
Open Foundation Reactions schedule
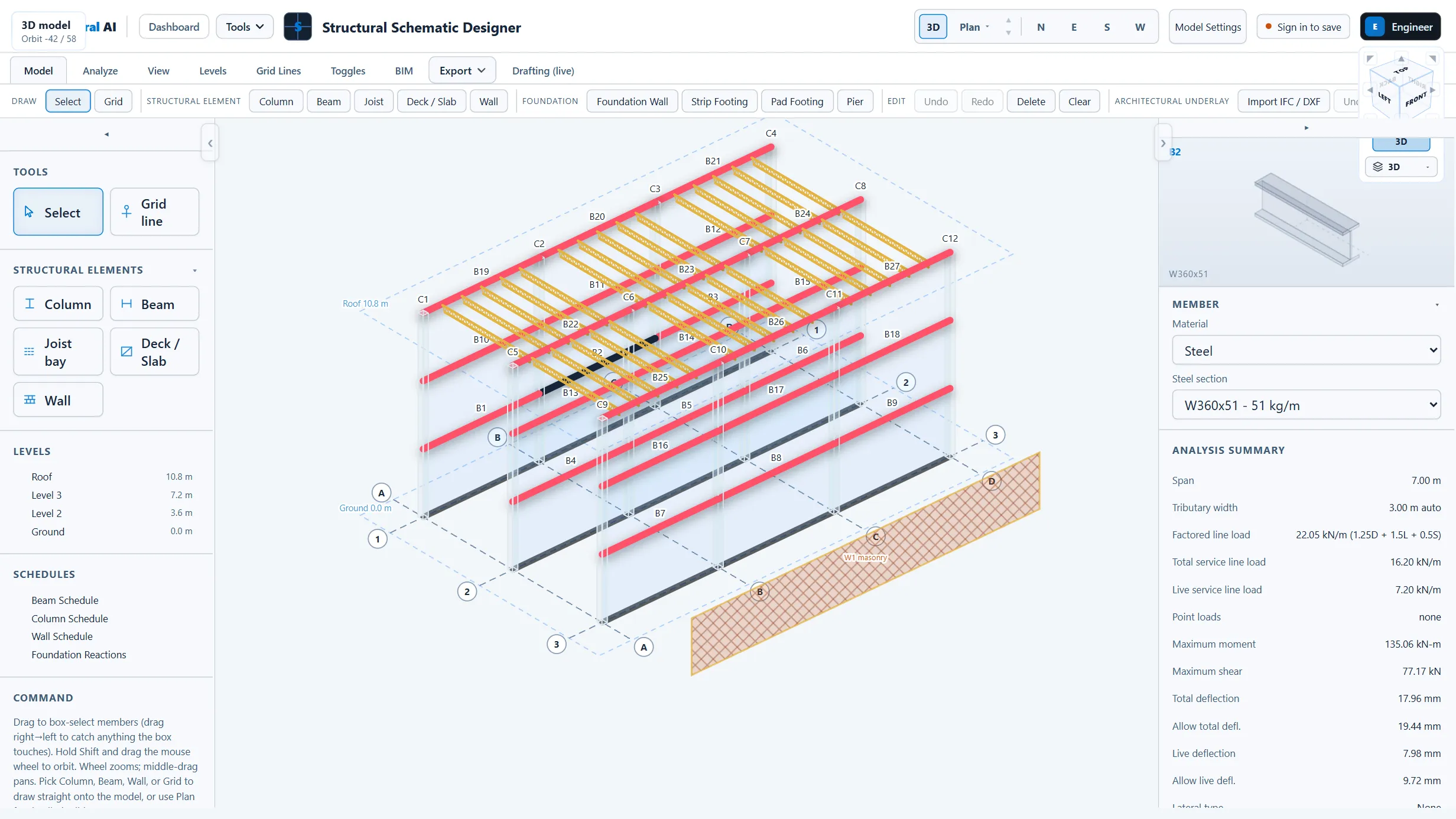[79, 654]
